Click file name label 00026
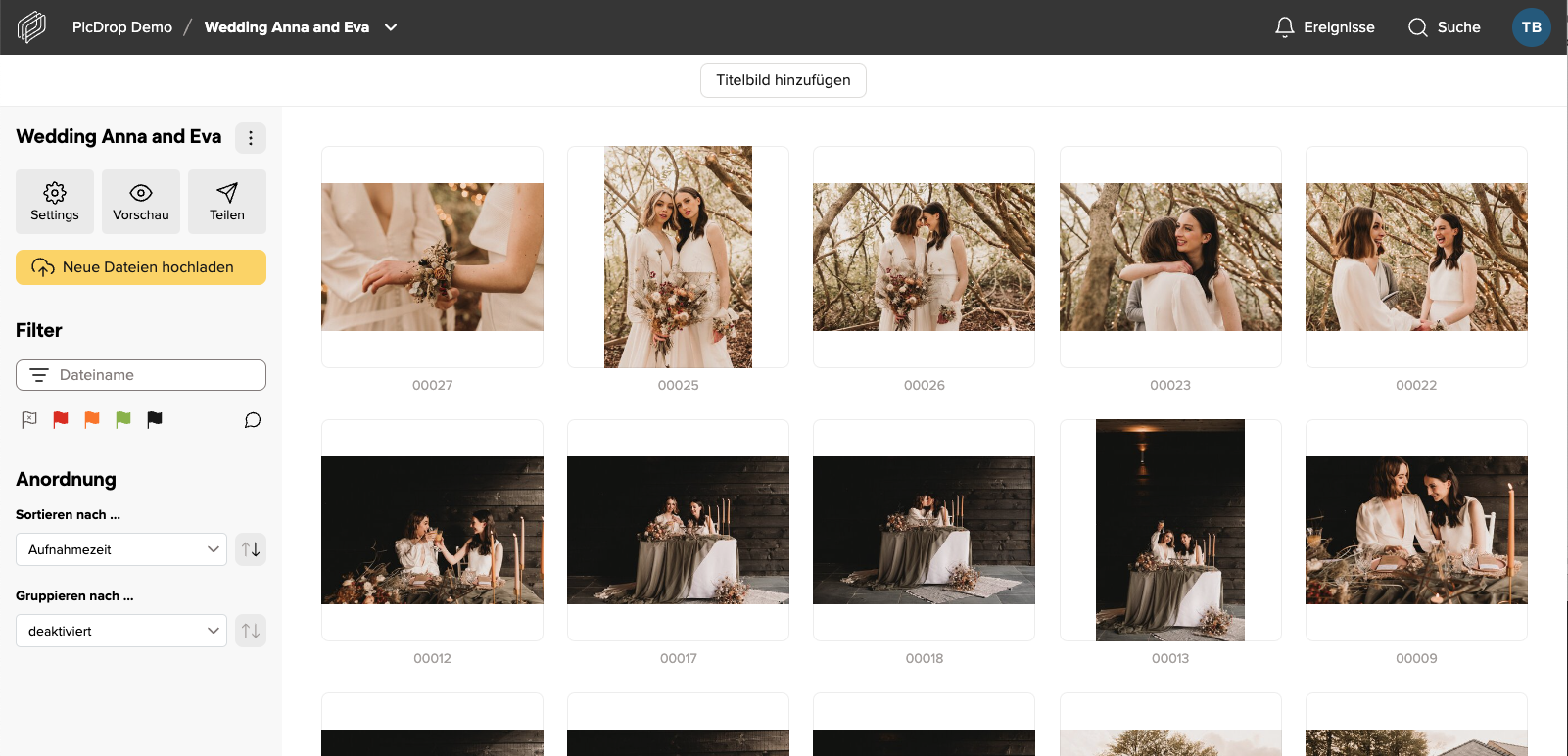 pyautogui.click(x=924, y=386)
